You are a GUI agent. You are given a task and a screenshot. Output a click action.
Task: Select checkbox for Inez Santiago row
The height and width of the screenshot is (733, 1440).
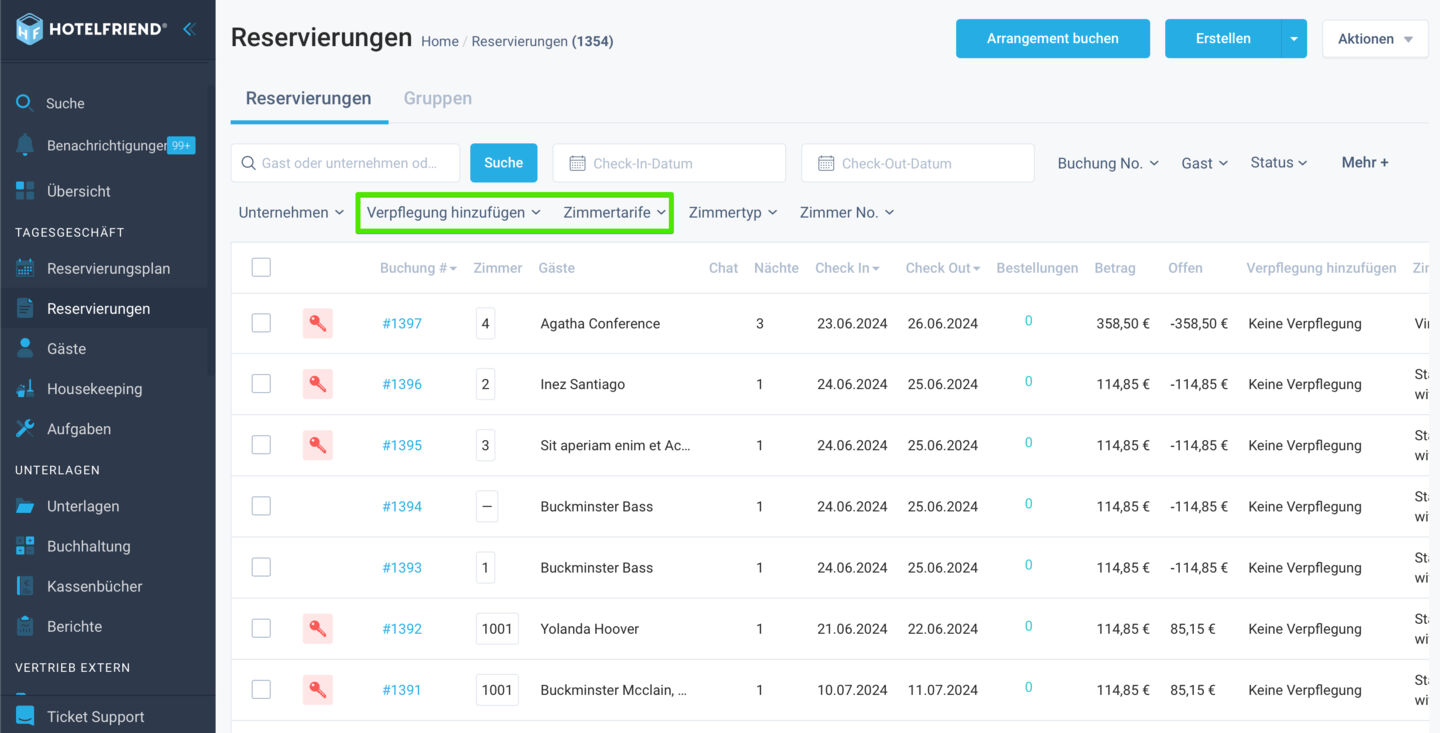point(261,384)
